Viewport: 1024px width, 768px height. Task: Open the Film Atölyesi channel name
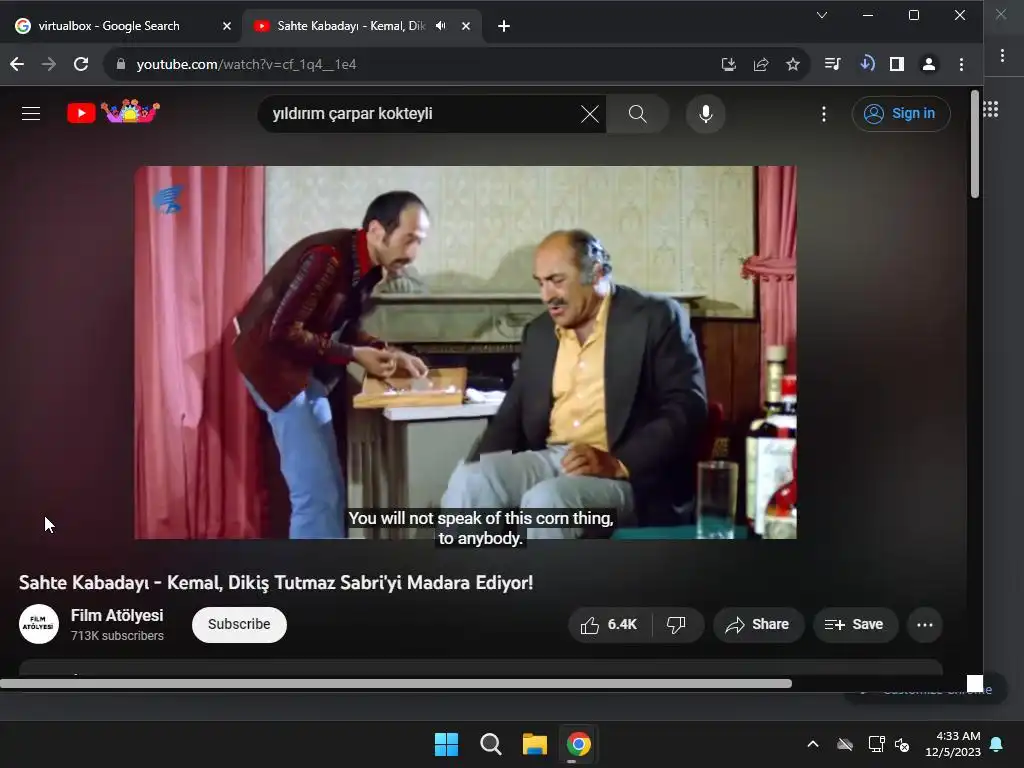click(x=117, y=615)
